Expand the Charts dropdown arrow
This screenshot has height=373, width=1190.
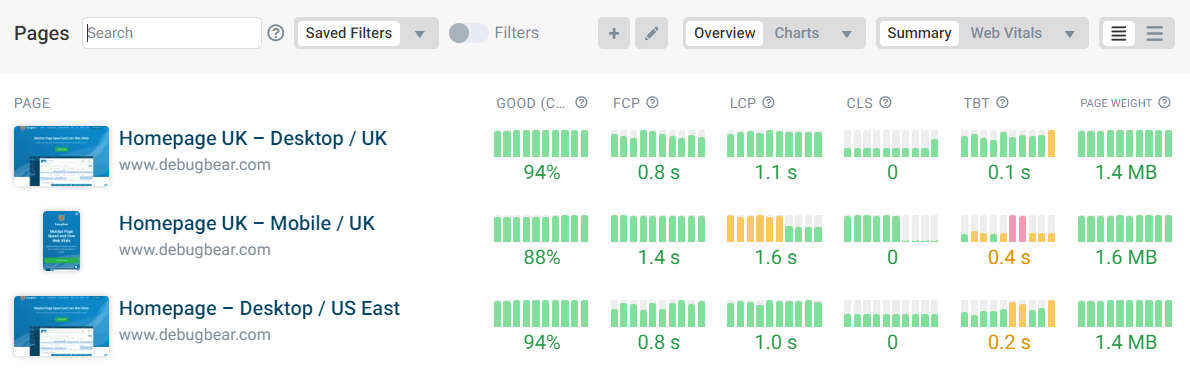pos(847,33)
